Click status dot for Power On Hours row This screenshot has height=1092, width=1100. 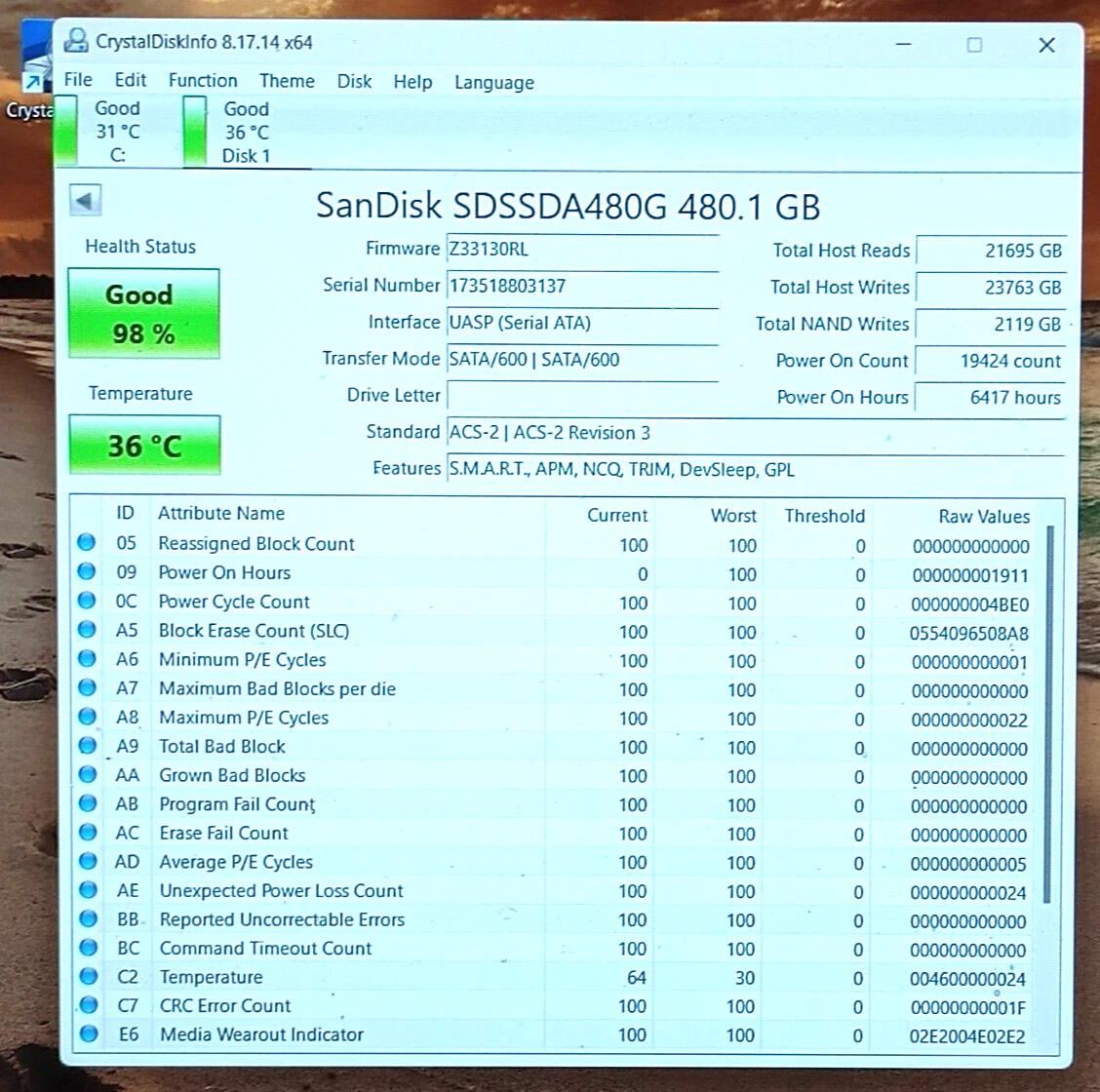click(86, 571)
